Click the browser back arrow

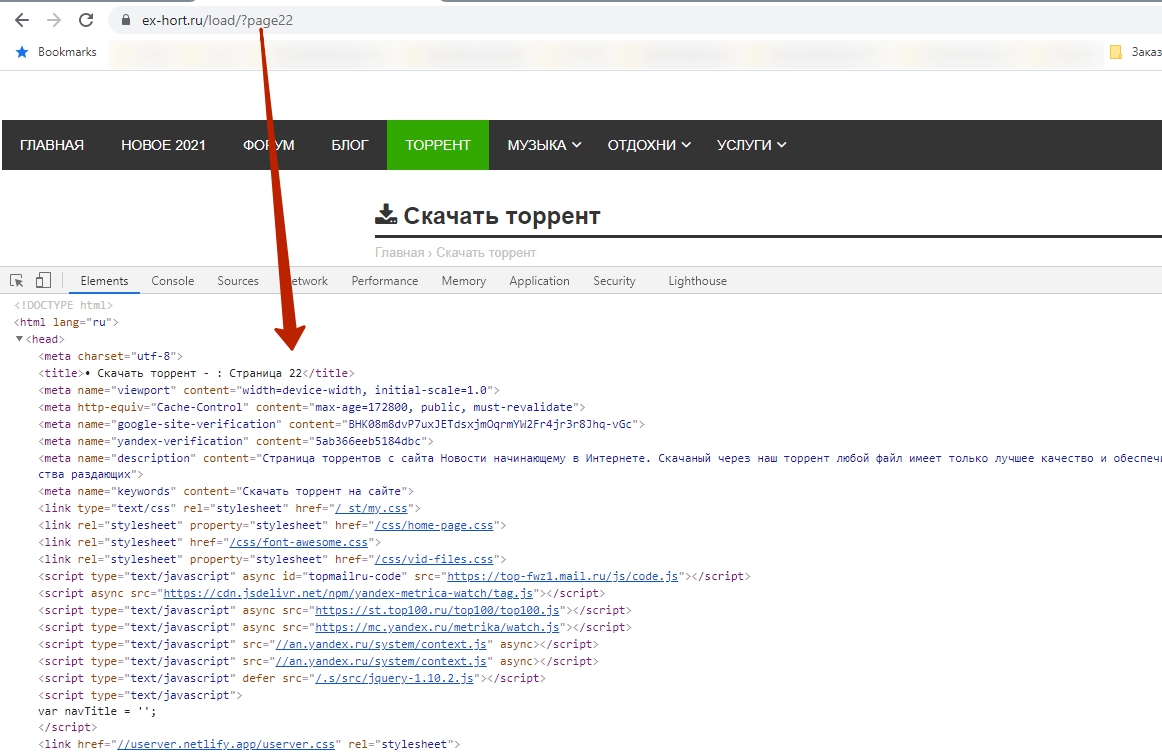[x=22, y=20]
